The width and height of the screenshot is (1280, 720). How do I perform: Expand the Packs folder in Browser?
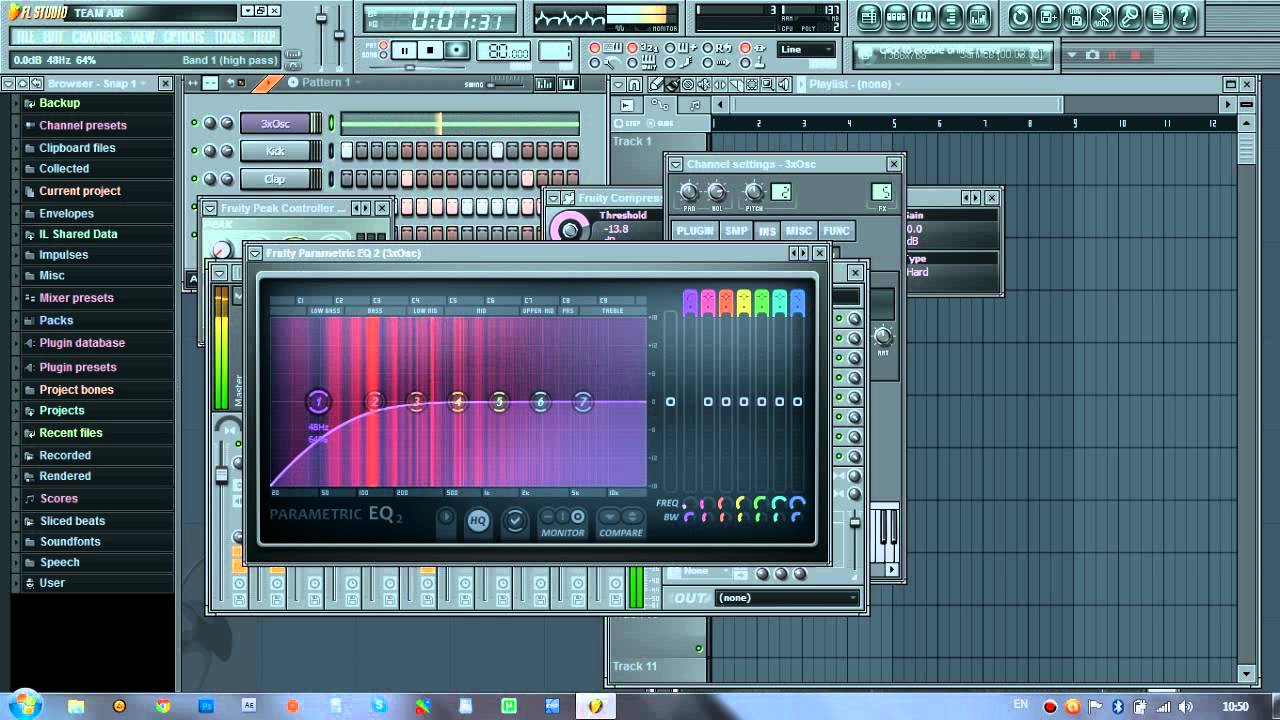(56, 320)
